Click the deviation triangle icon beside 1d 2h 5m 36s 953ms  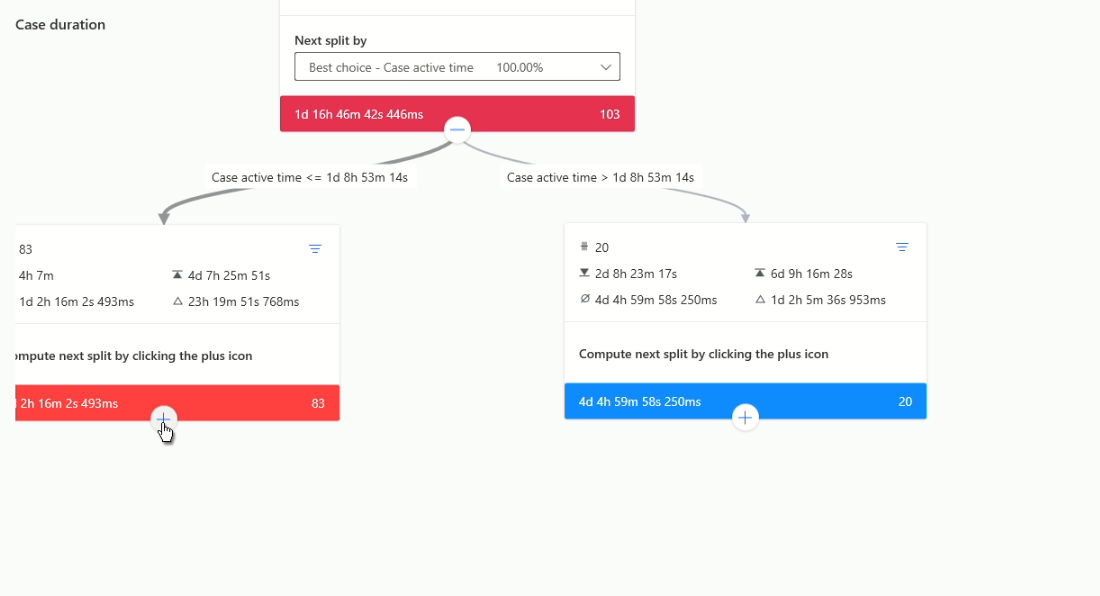(761, 299)
